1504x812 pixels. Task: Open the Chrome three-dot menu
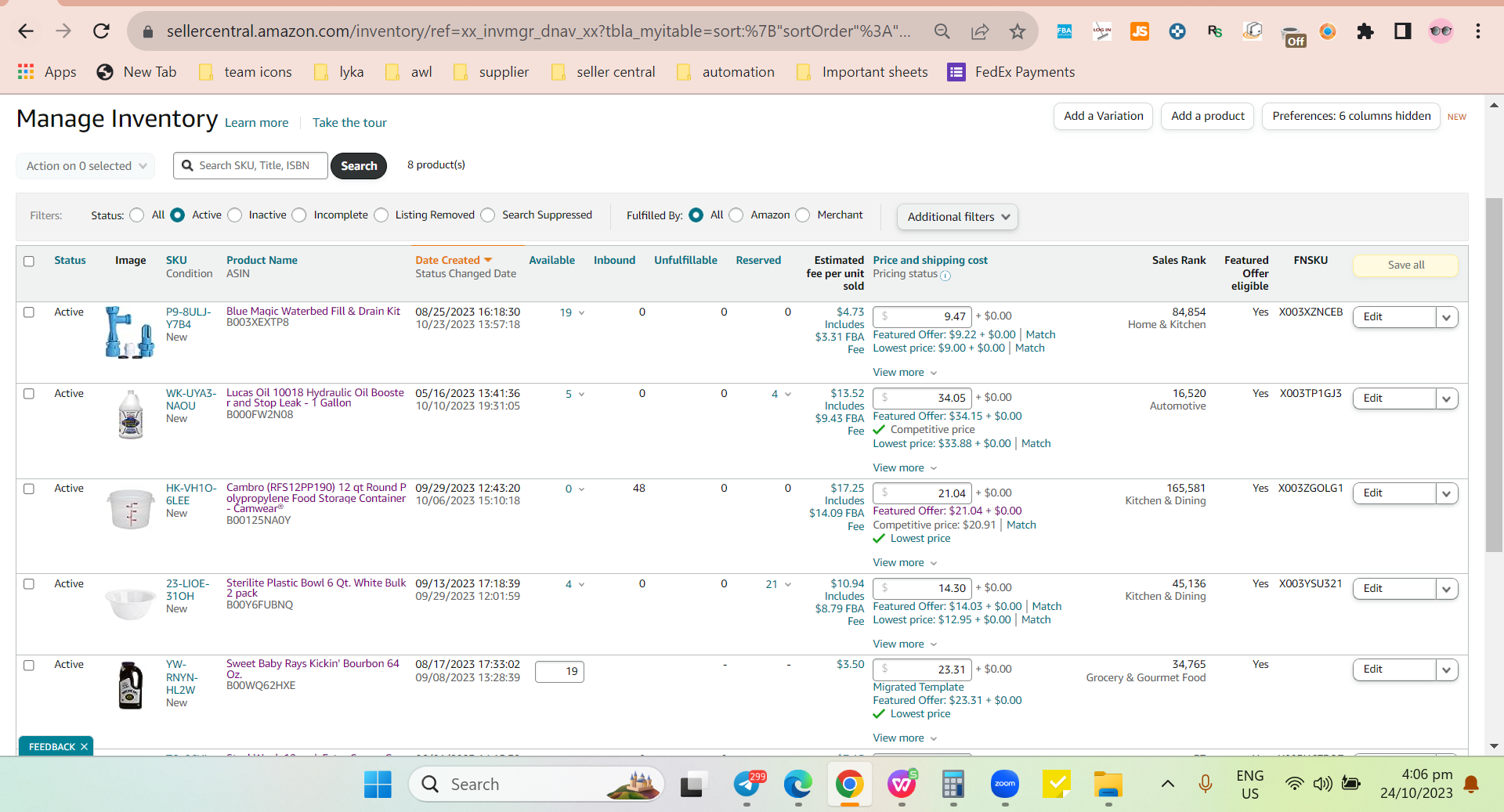1478,31
